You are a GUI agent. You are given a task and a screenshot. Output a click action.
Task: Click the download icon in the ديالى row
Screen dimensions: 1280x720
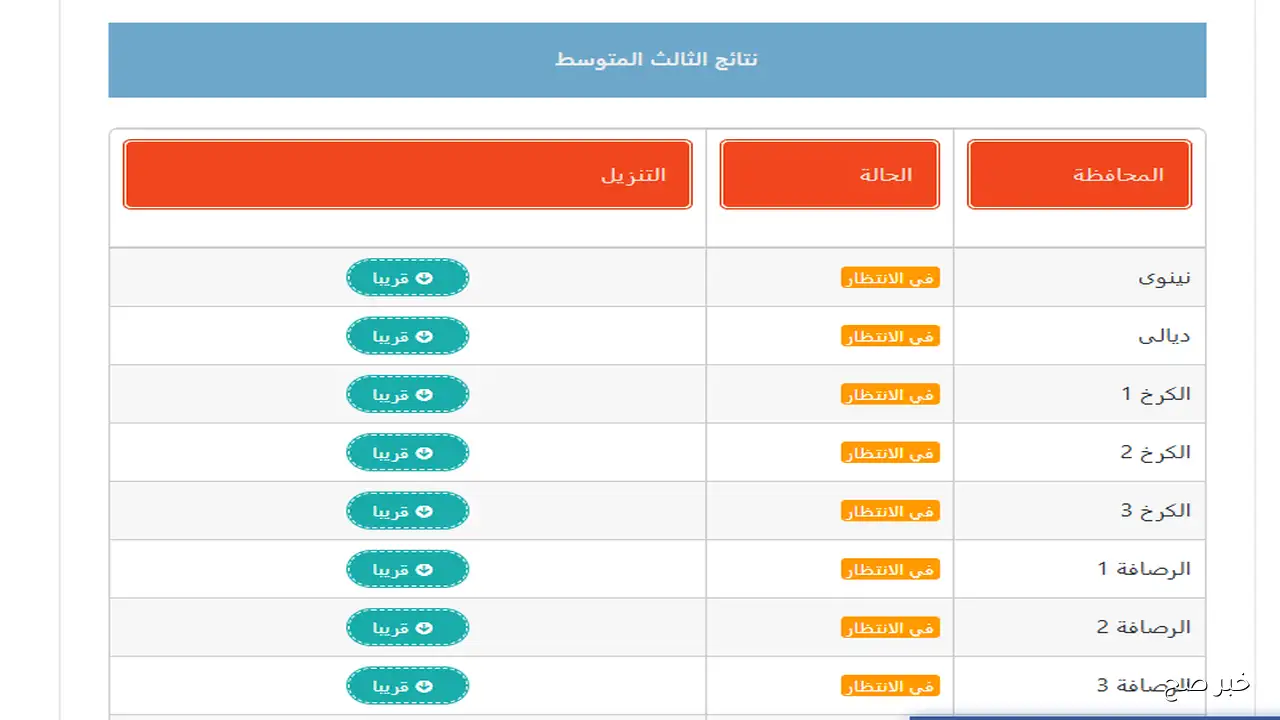point(424,336)
